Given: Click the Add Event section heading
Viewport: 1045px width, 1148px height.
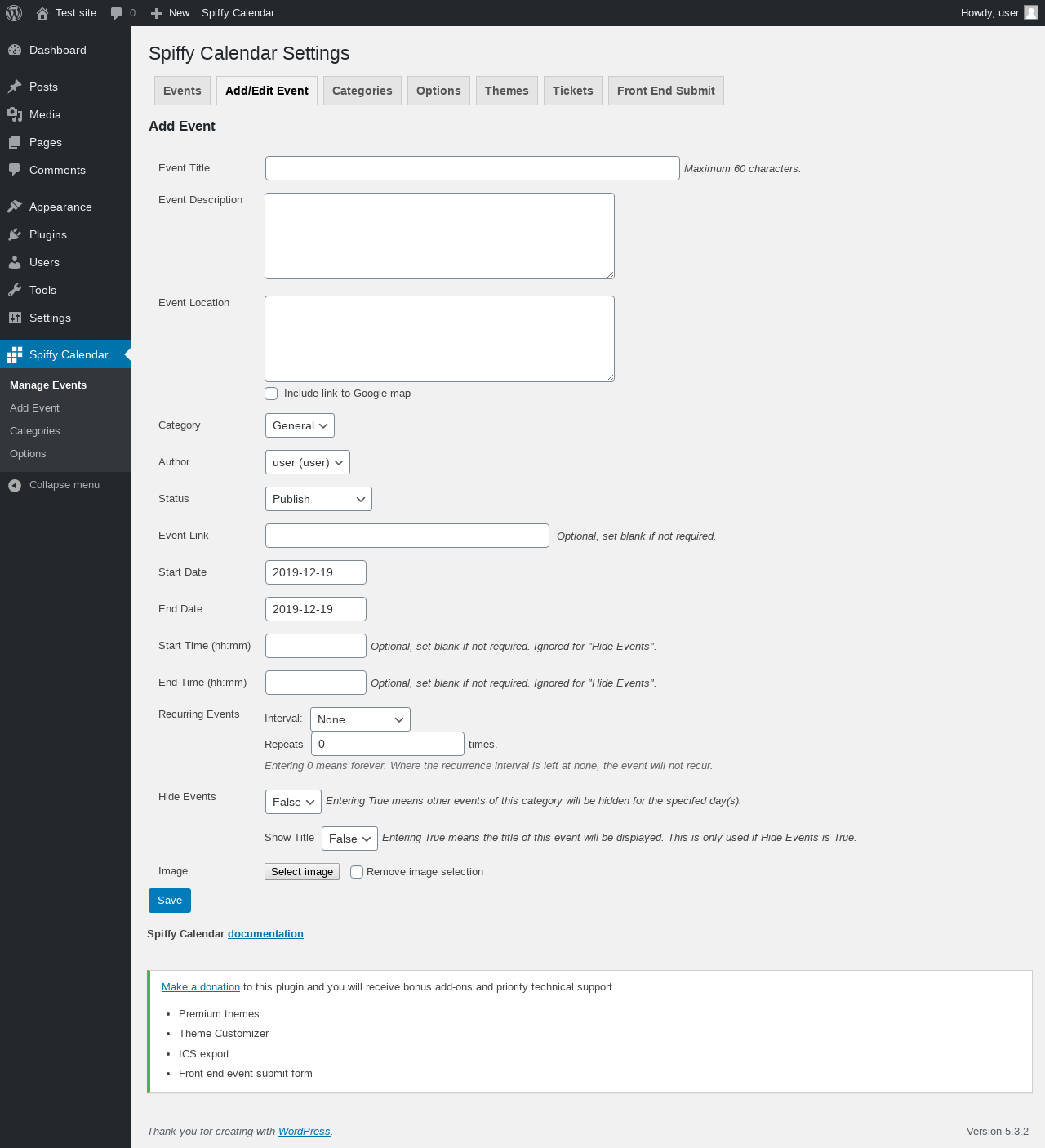Looking at the screenshot, I should [x=182, y=126].
